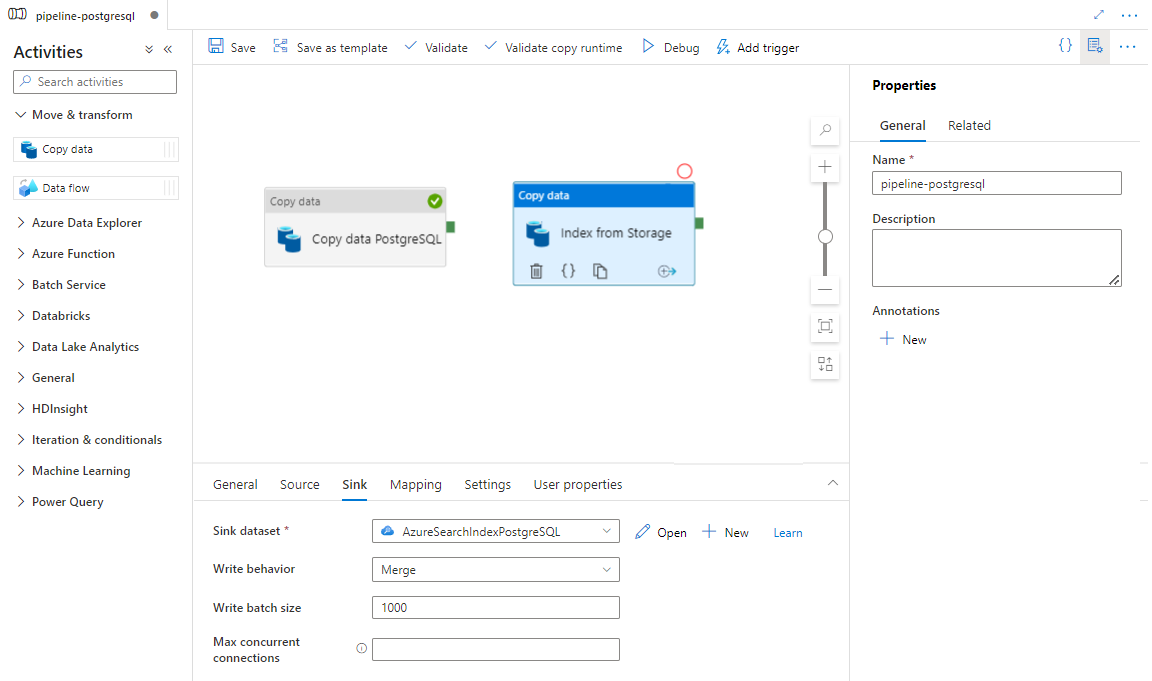Click Add trigger button
This screenshot has width=1152, height=681.
click(757, 47)
